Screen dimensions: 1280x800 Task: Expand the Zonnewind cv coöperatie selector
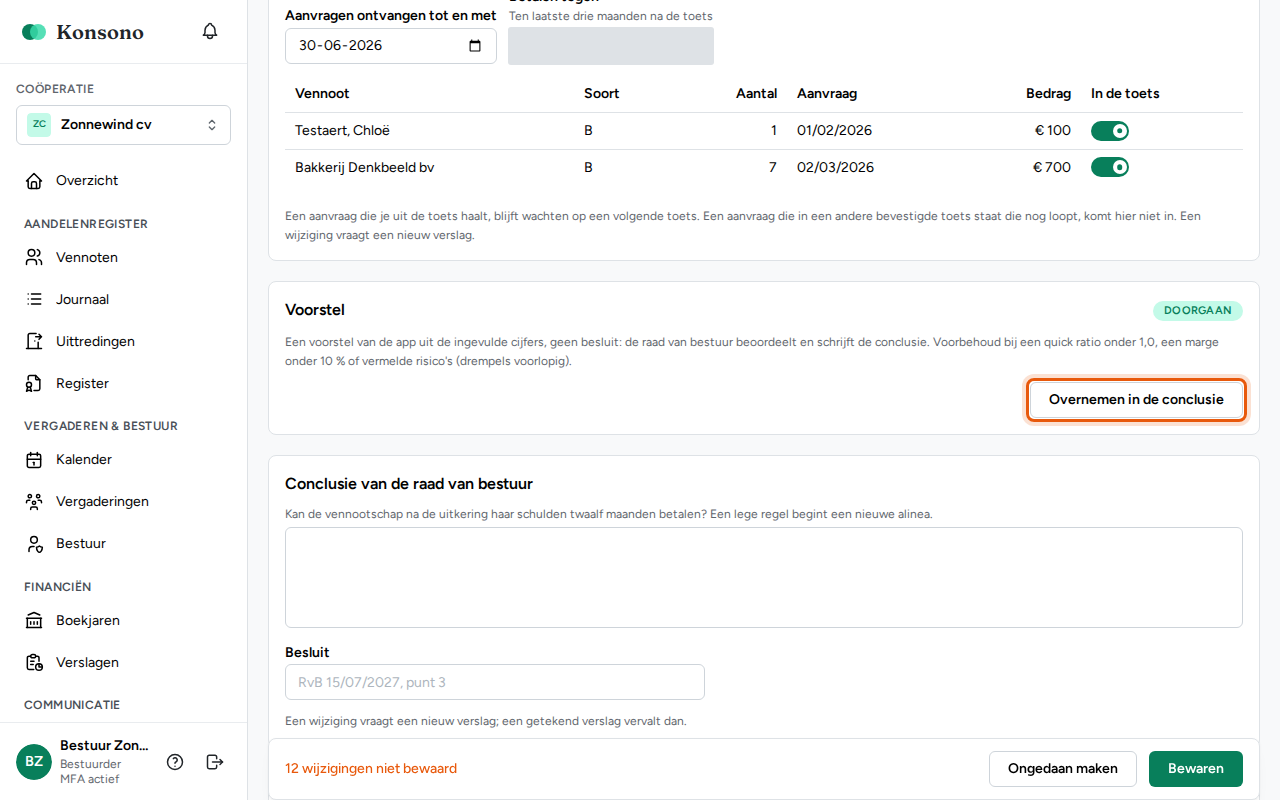[x=124, y=125]
